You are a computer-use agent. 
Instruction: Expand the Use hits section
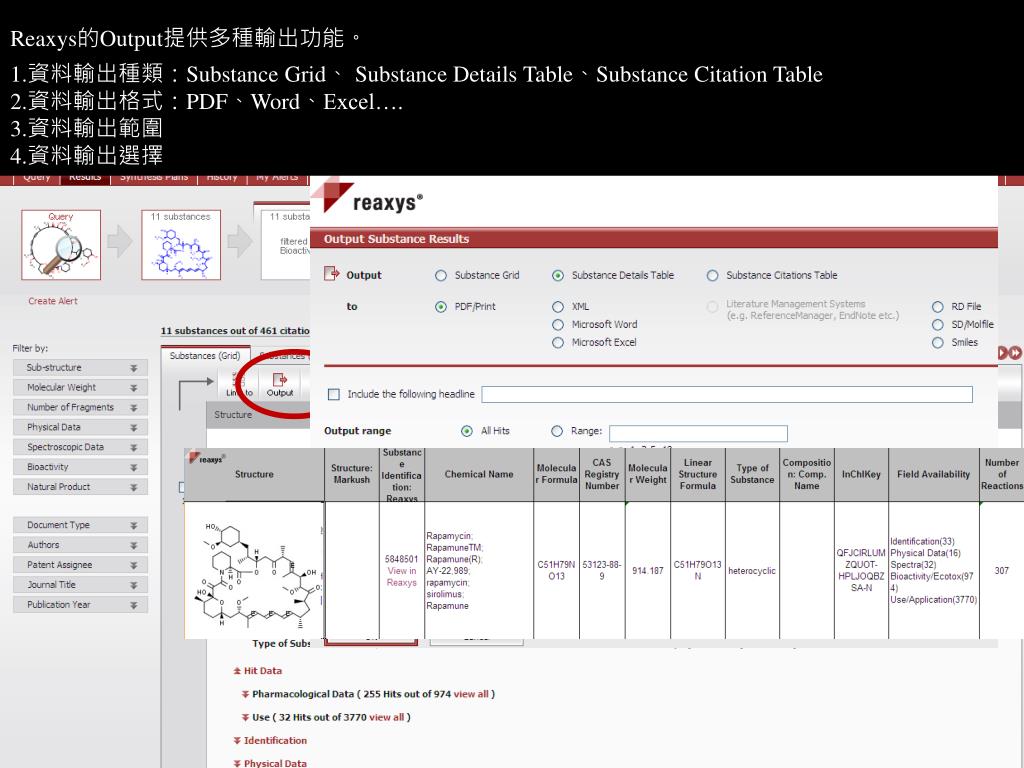coord(246,717)
